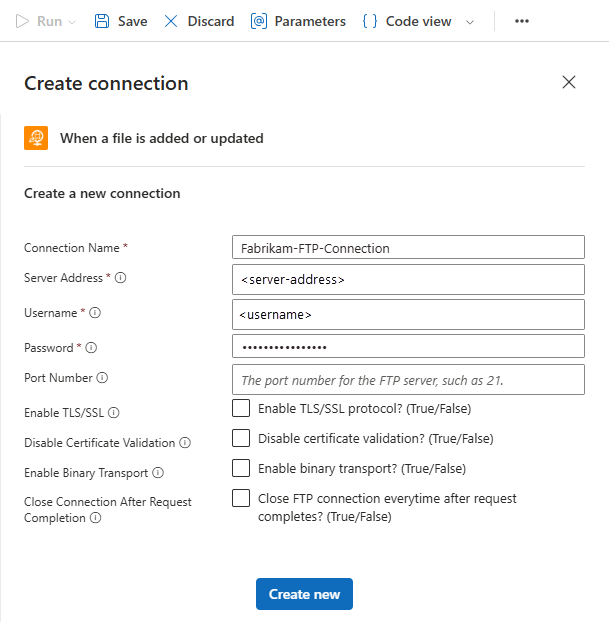
Task: Show info tooltip for Password
Action: tap(91, 348)
